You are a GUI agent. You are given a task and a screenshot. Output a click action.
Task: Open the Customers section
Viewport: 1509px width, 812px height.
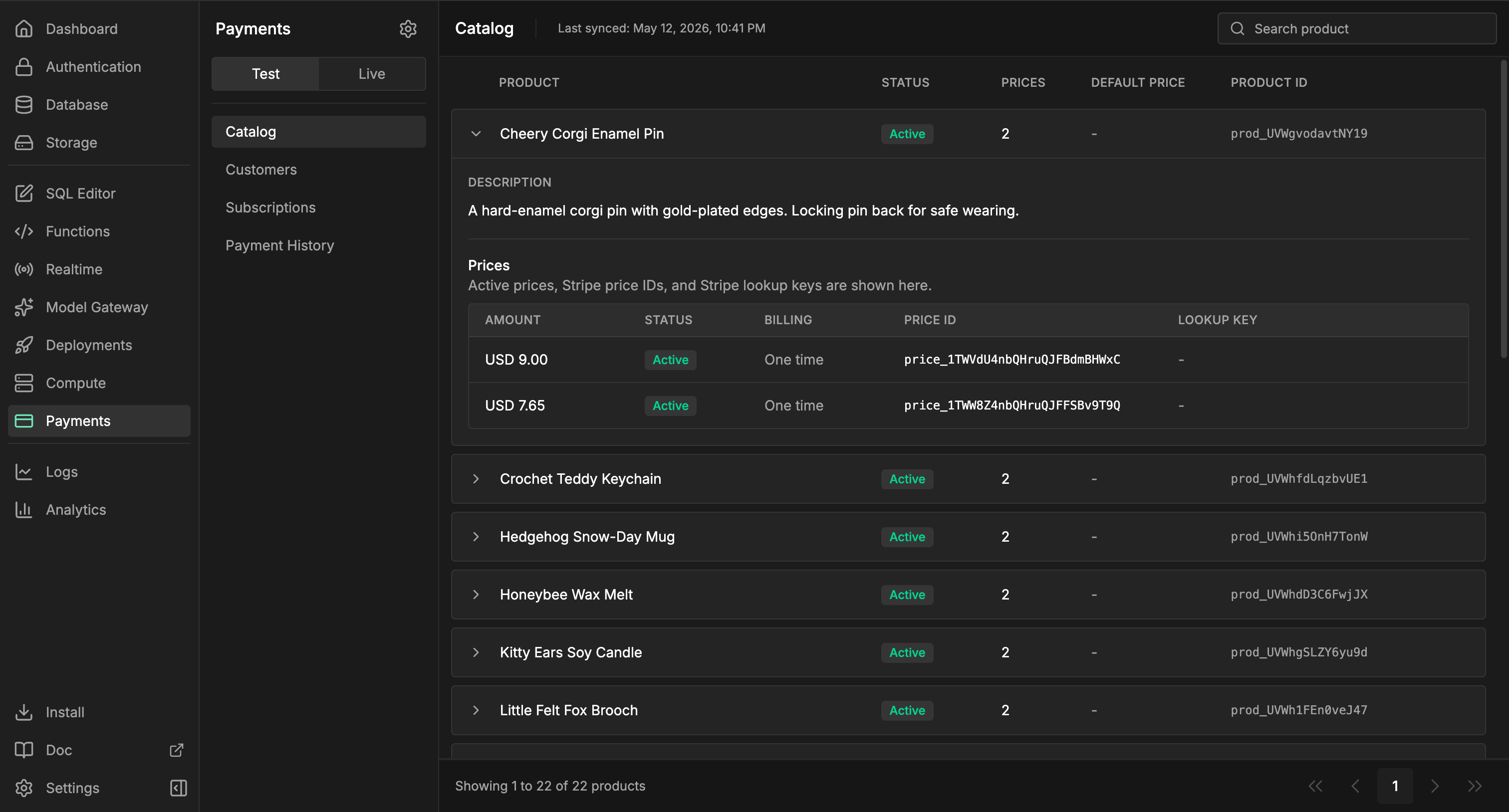(319, 170)
